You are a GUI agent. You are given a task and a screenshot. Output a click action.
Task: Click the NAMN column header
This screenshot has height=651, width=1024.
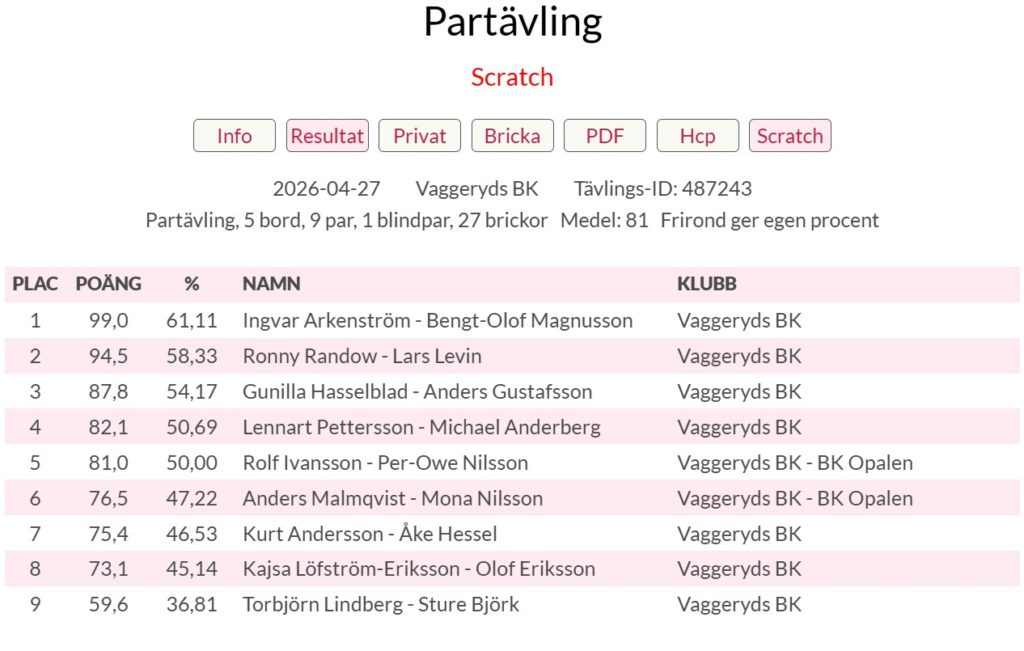pos(271,284)
